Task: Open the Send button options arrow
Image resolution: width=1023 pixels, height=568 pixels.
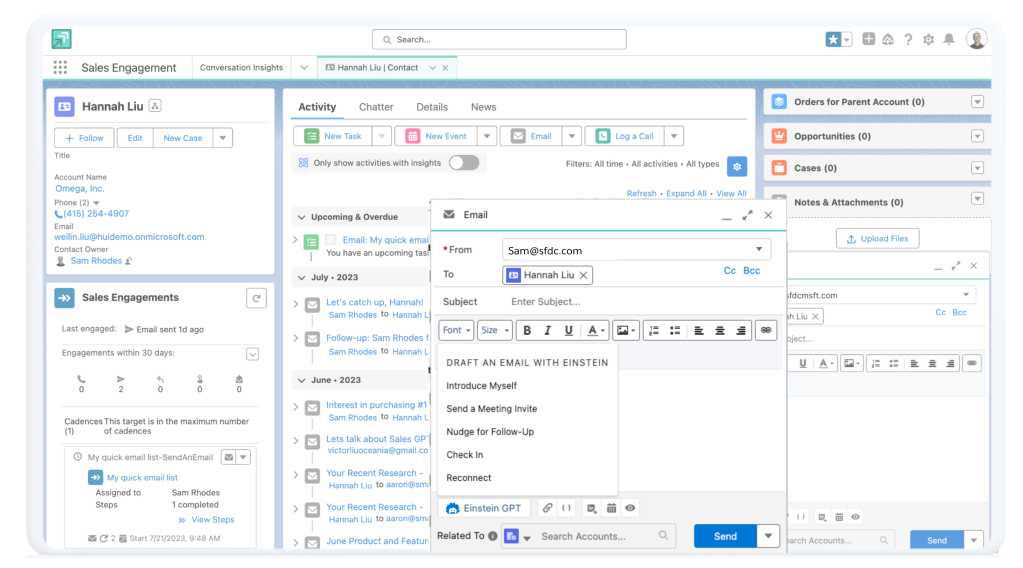Action: [768, 536]
